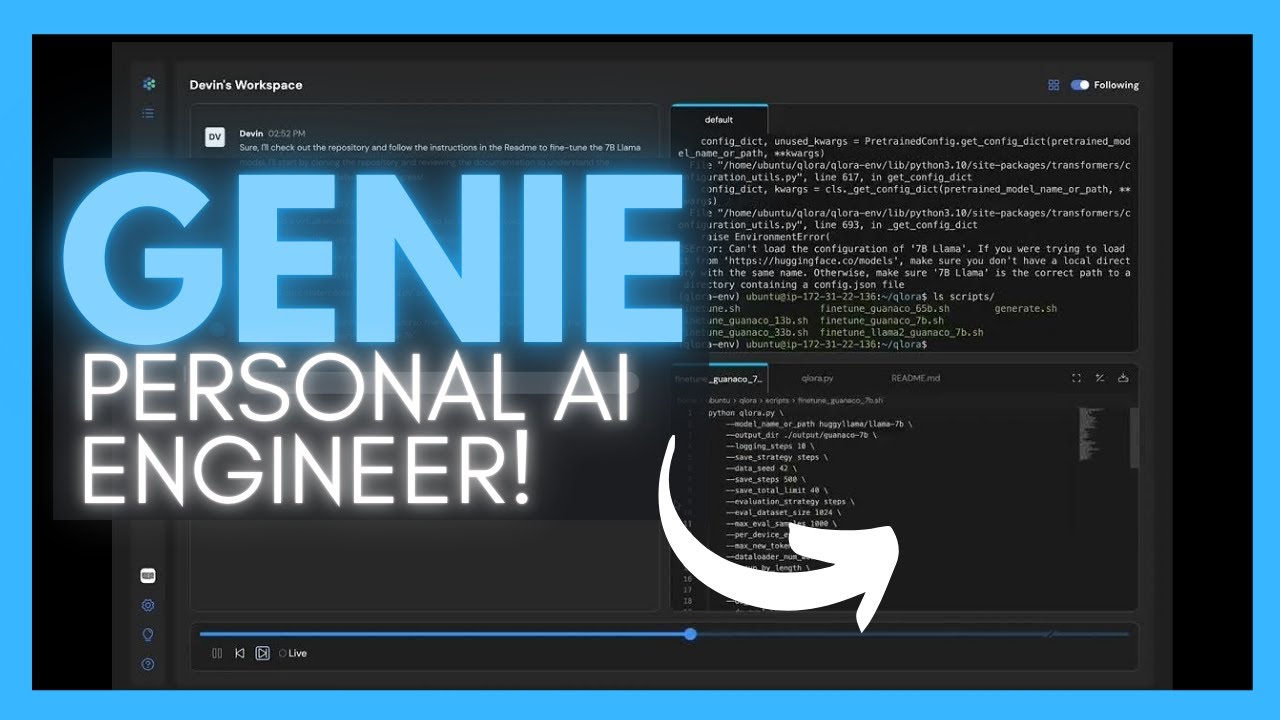The image size is (1280, 720).
Task: Click the 02:52 PM message timestamp
Action: point(287,133)
